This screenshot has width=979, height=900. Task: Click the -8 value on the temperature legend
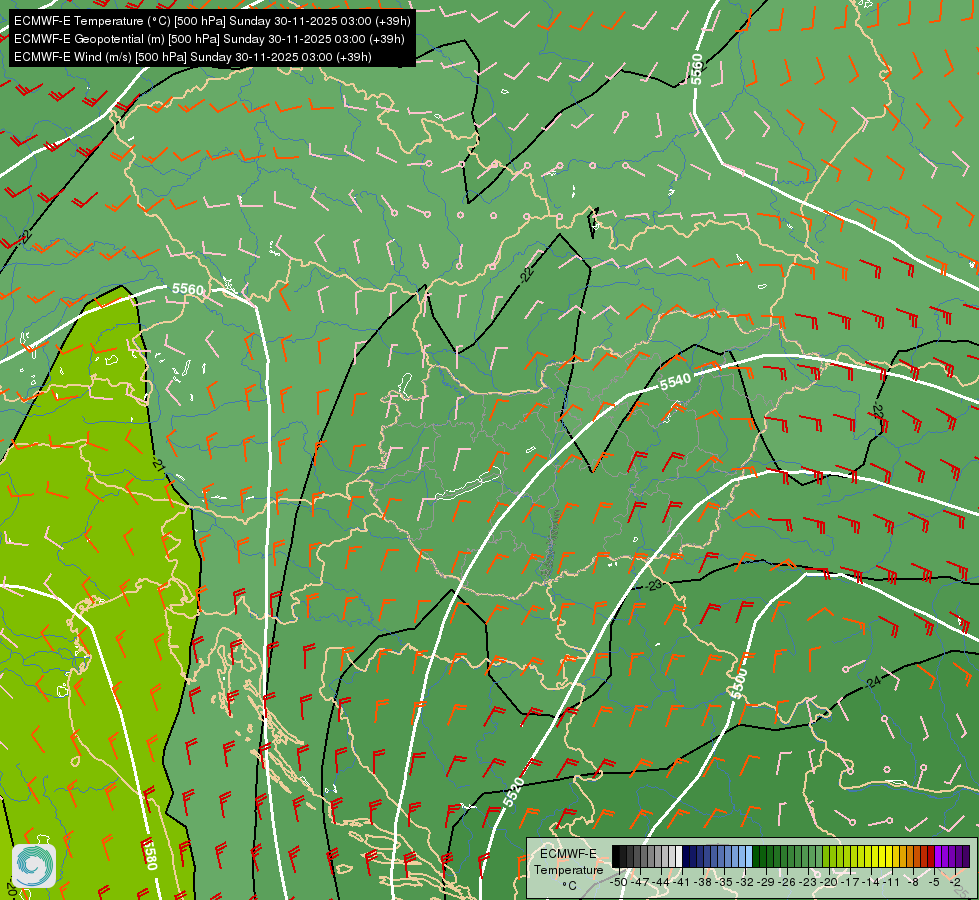[x=915, y=882]
